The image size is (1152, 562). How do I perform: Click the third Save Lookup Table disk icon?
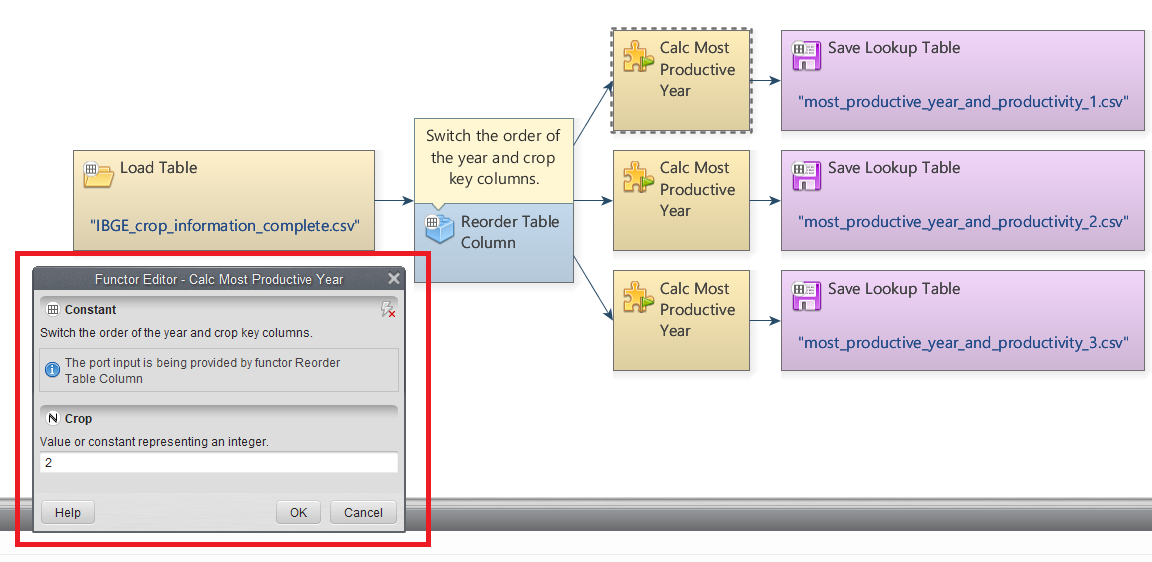pos(806,296)
